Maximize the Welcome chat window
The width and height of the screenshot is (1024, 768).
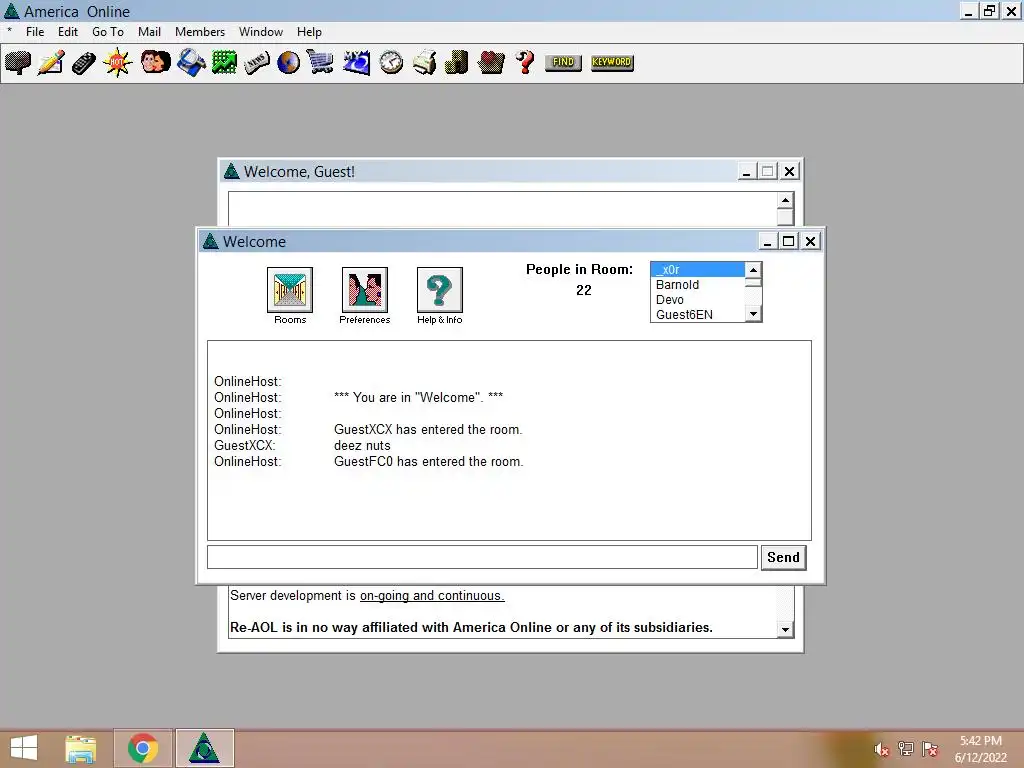788,242
